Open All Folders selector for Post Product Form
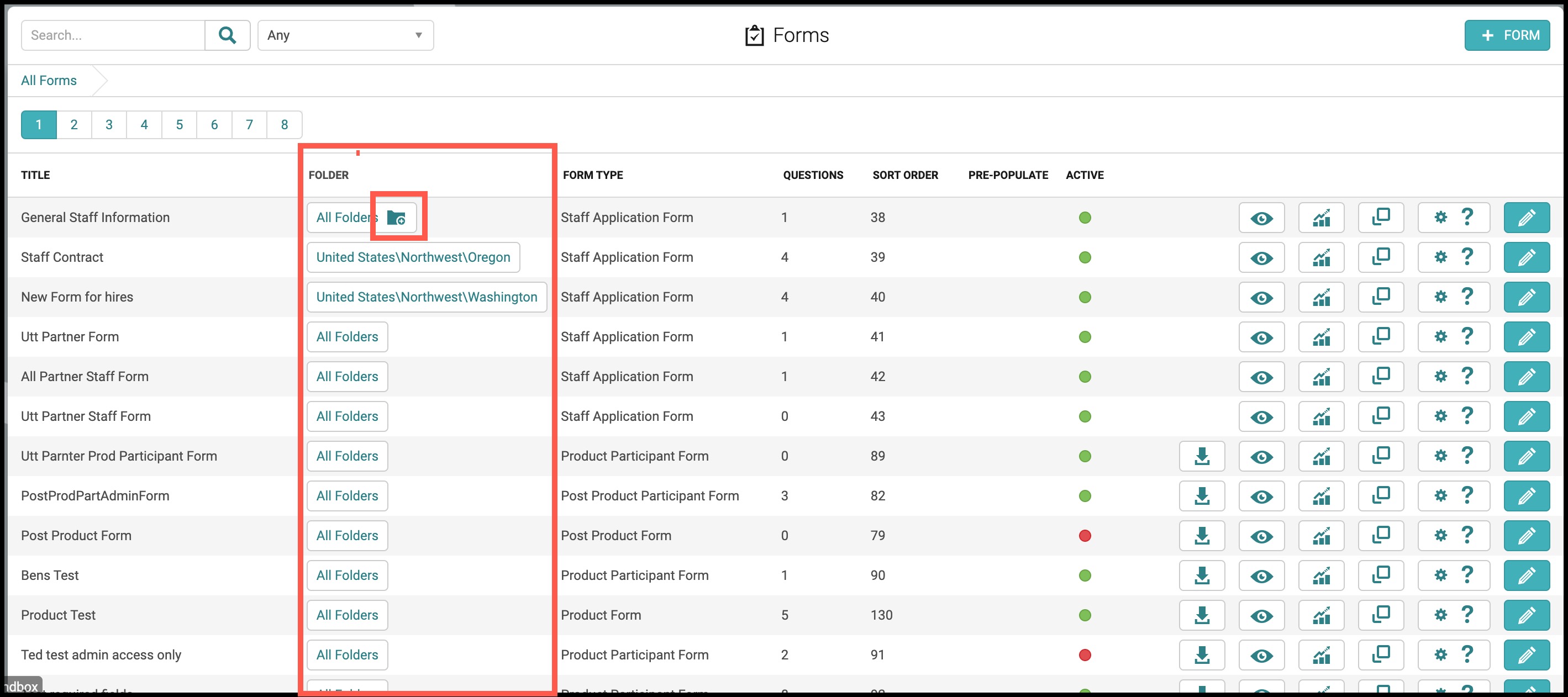Image resolution: width=1568 pixels, height=697 pixels. [347, 536]
